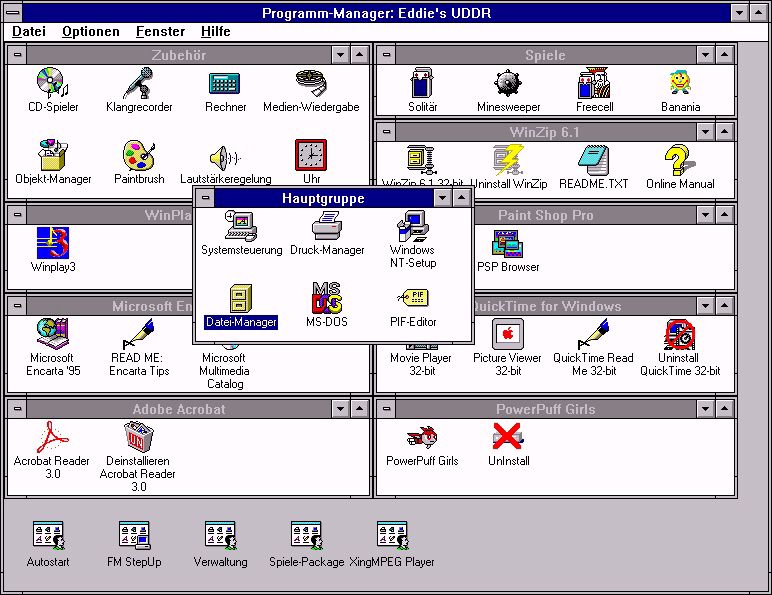772x595 pixels.
Task: Open the CD-Spieler program icon
Action: [x=52, y=83]
